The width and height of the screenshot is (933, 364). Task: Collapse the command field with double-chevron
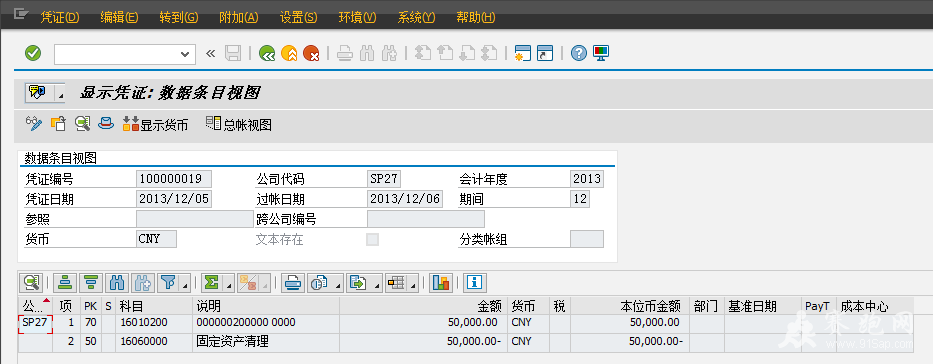210,54
